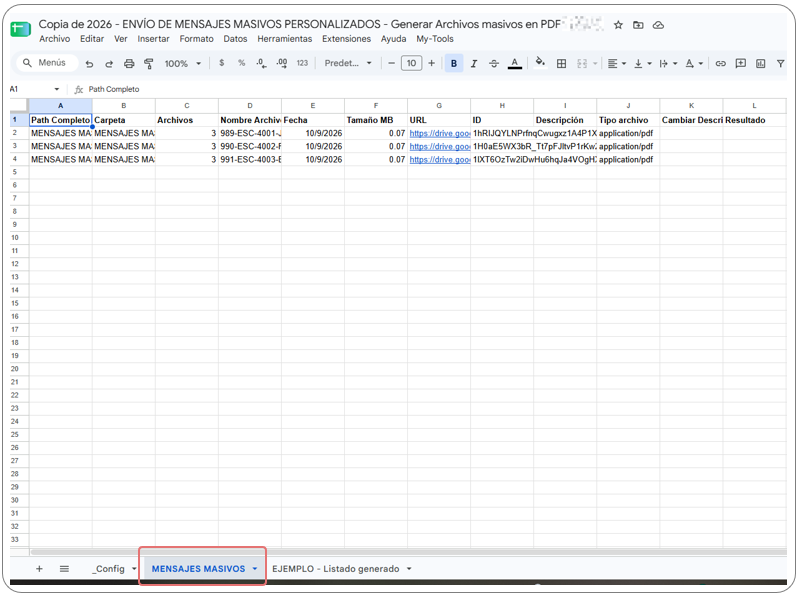This screenshot has width=800, height=599.
Task: Open horizontal align dropdown
Action: pos(616,64)
